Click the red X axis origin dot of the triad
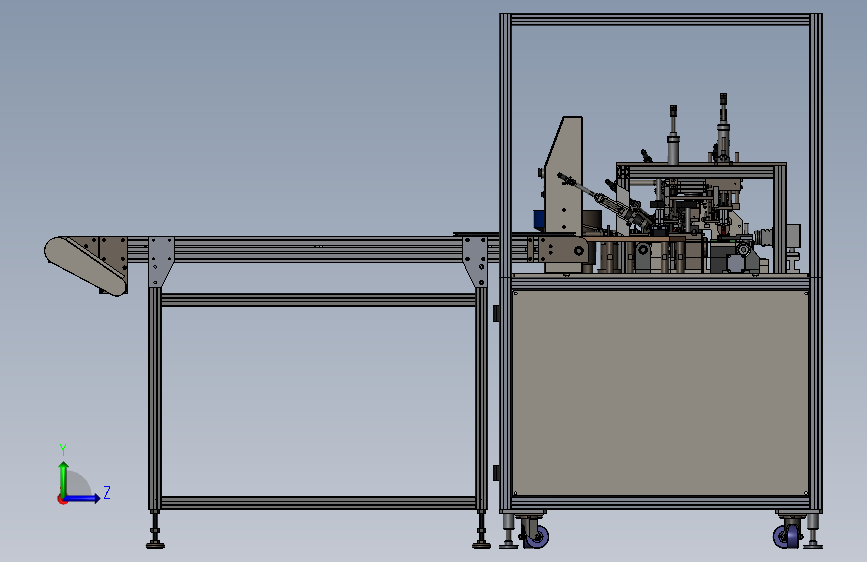The width and height of the screenshot is (867, 562). 61,499
